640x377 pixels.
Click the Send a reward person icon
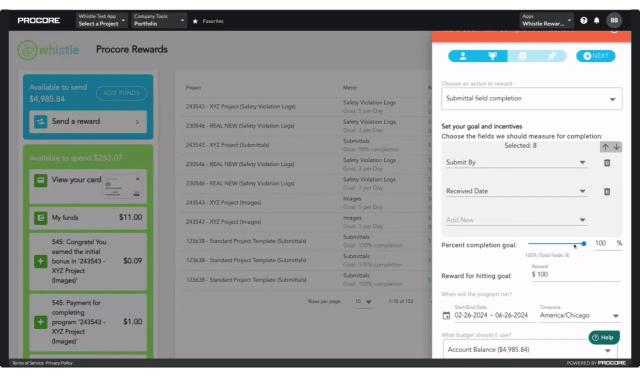[40, 122]
